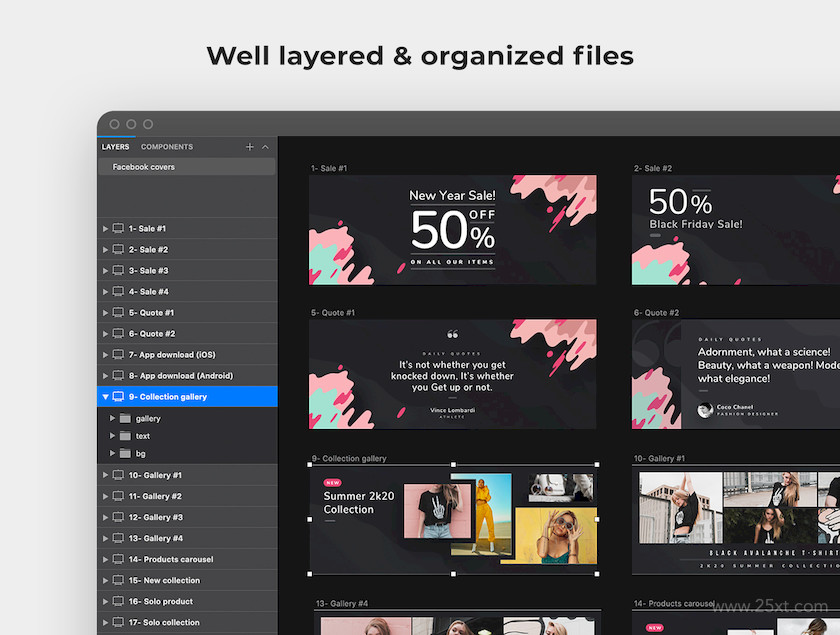Click the 5- Quote #1 artboard icon

118,312
